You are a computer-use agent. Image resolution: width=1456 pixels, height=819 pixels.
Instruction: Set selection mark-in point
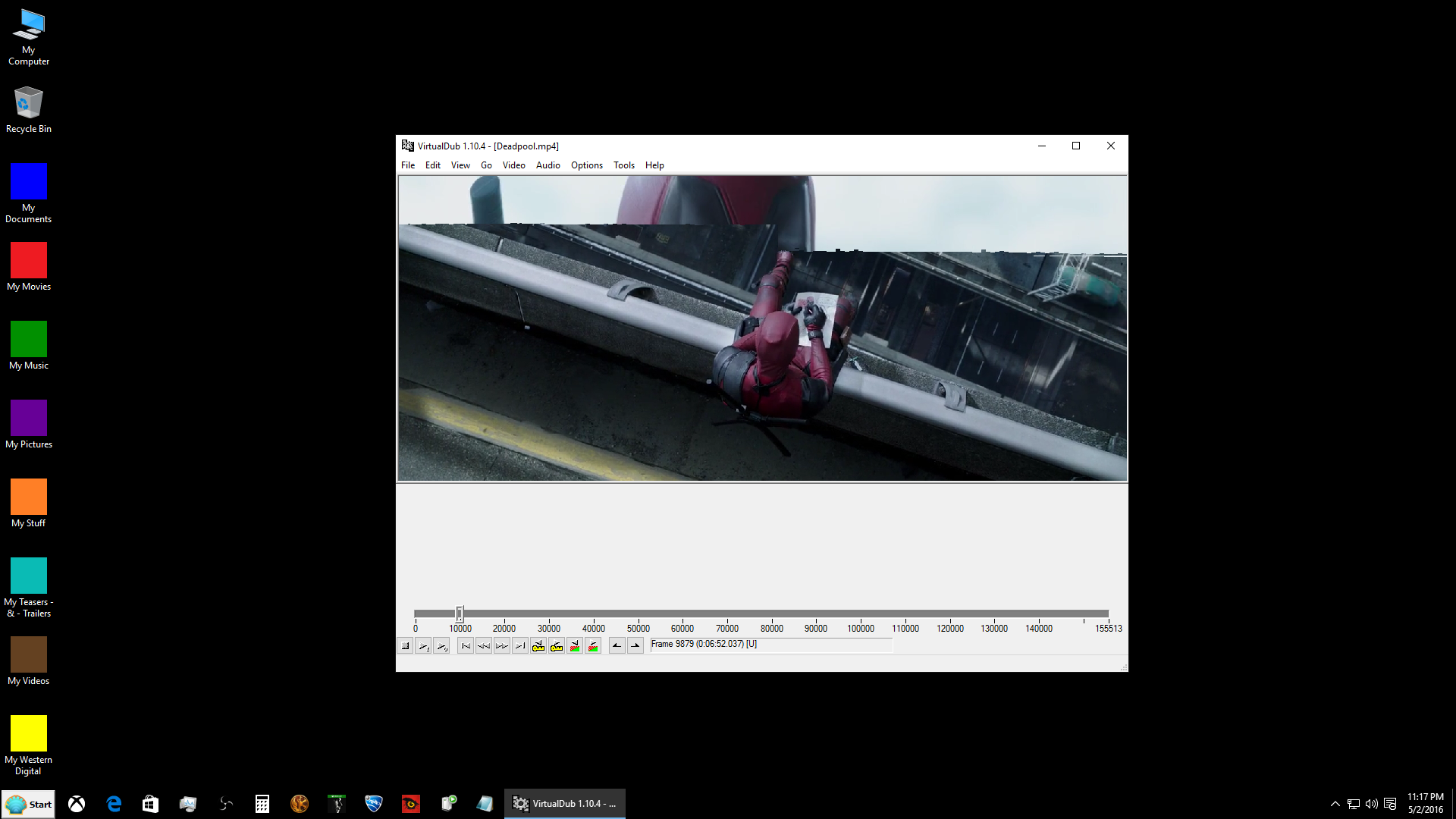[617, 646]
